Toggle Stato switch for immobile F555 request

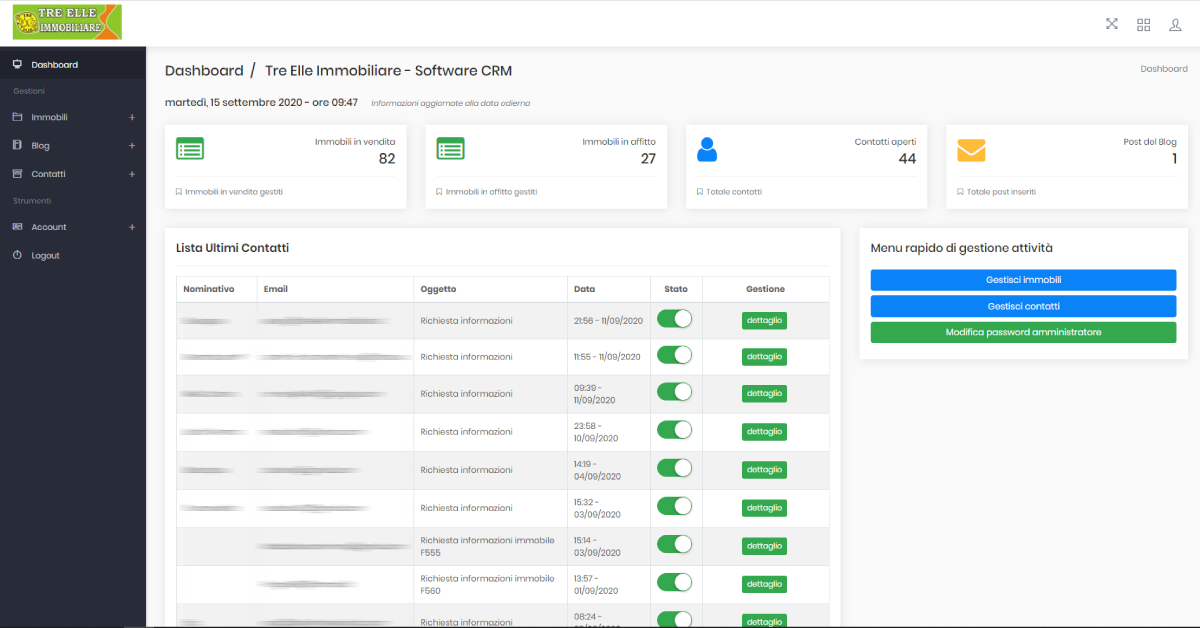tap(675, 544)
